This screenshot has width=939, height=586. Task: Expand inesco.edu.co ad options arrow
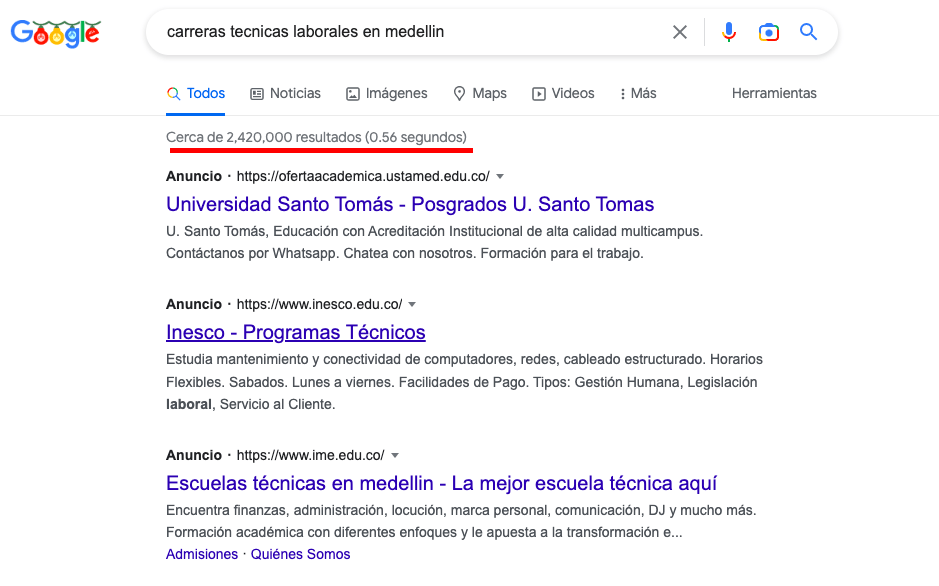(x=412, y=305)
